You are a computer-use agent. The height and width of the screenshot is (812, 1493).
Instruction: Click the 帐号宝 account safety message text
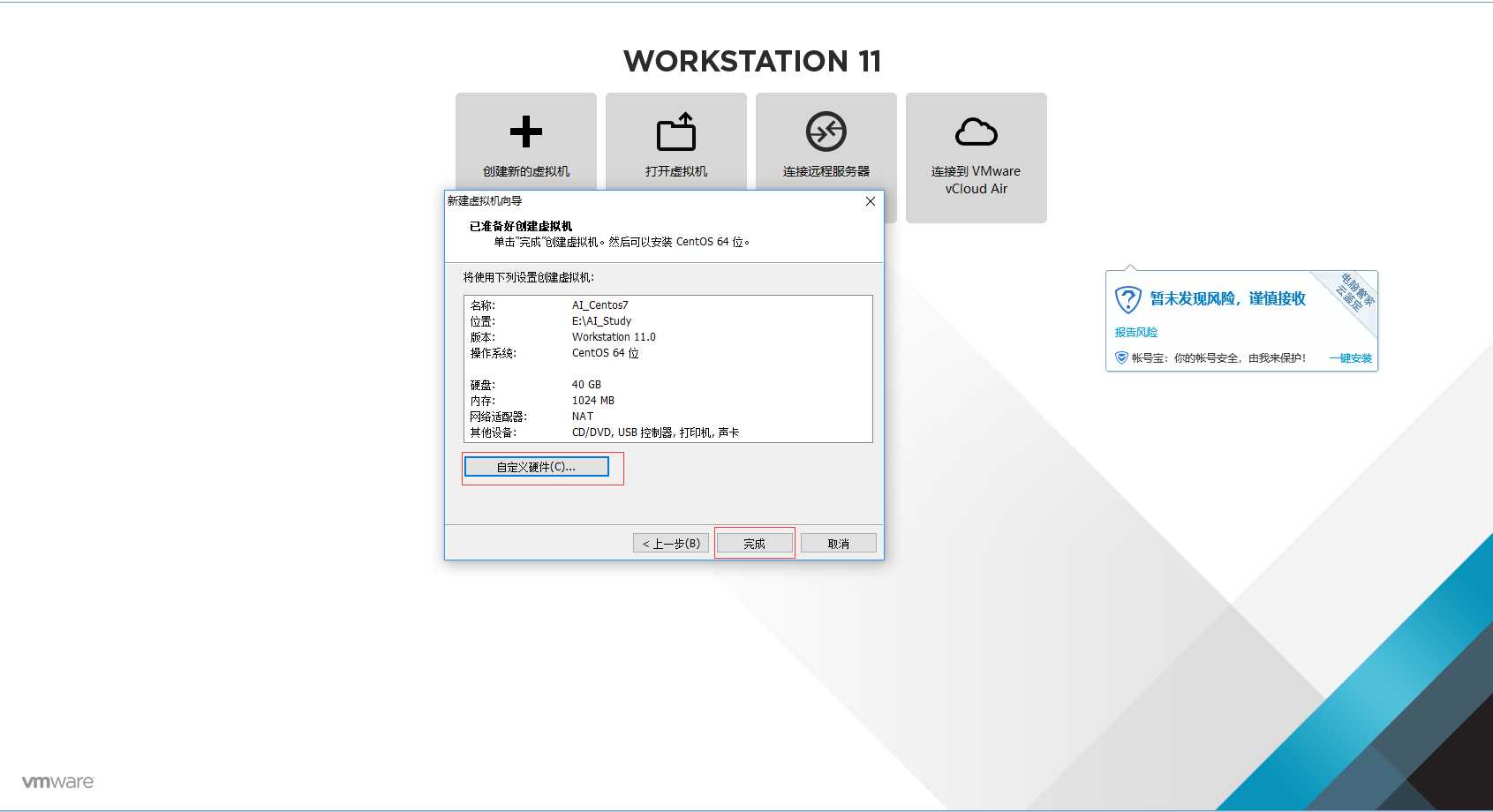click(x=1218, y=357)
